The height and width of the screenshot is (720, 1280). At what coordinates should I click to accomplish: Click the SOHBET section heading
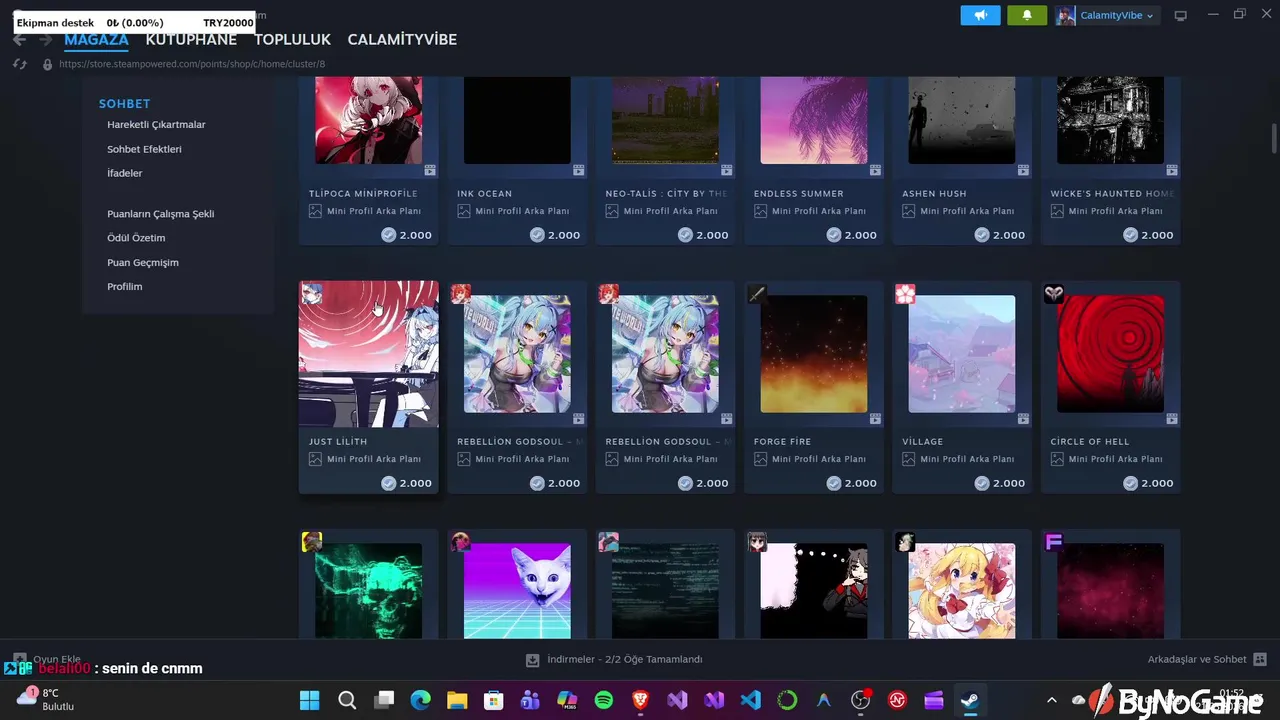click(x=124, y=103)
